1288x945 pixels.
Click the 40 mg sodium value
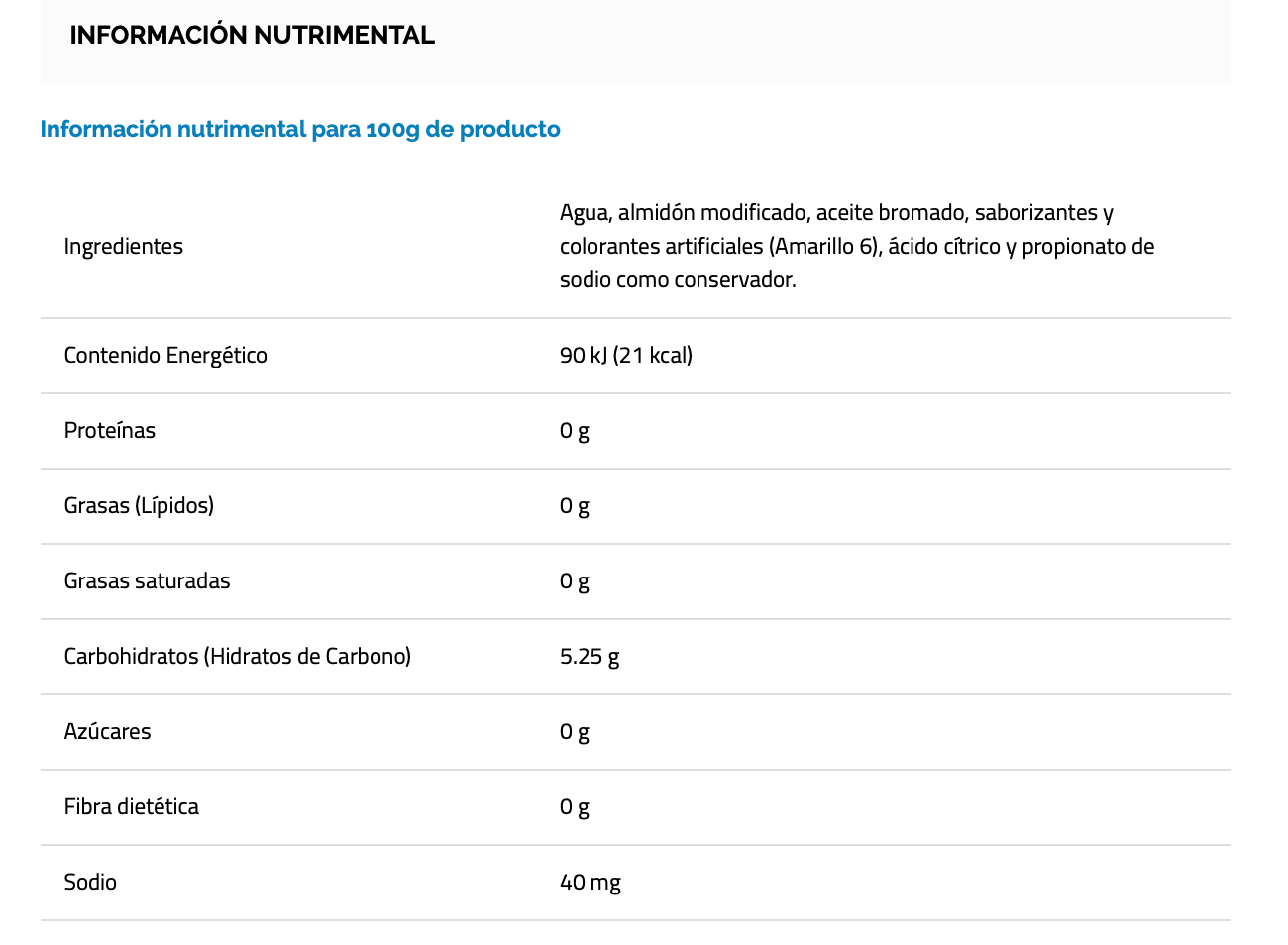coord(590,883)
